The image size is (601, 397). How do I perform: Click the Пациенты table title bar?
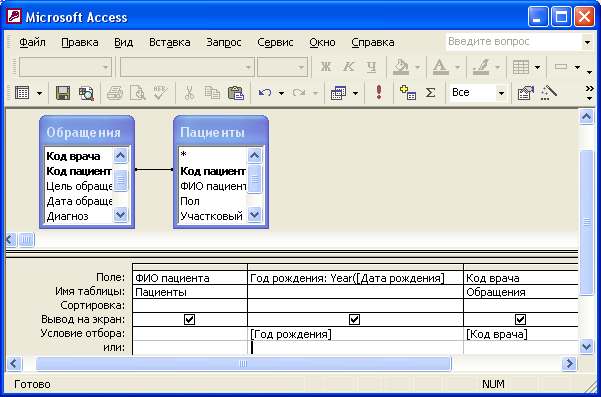pyautogui.click(x=221, y=132)
